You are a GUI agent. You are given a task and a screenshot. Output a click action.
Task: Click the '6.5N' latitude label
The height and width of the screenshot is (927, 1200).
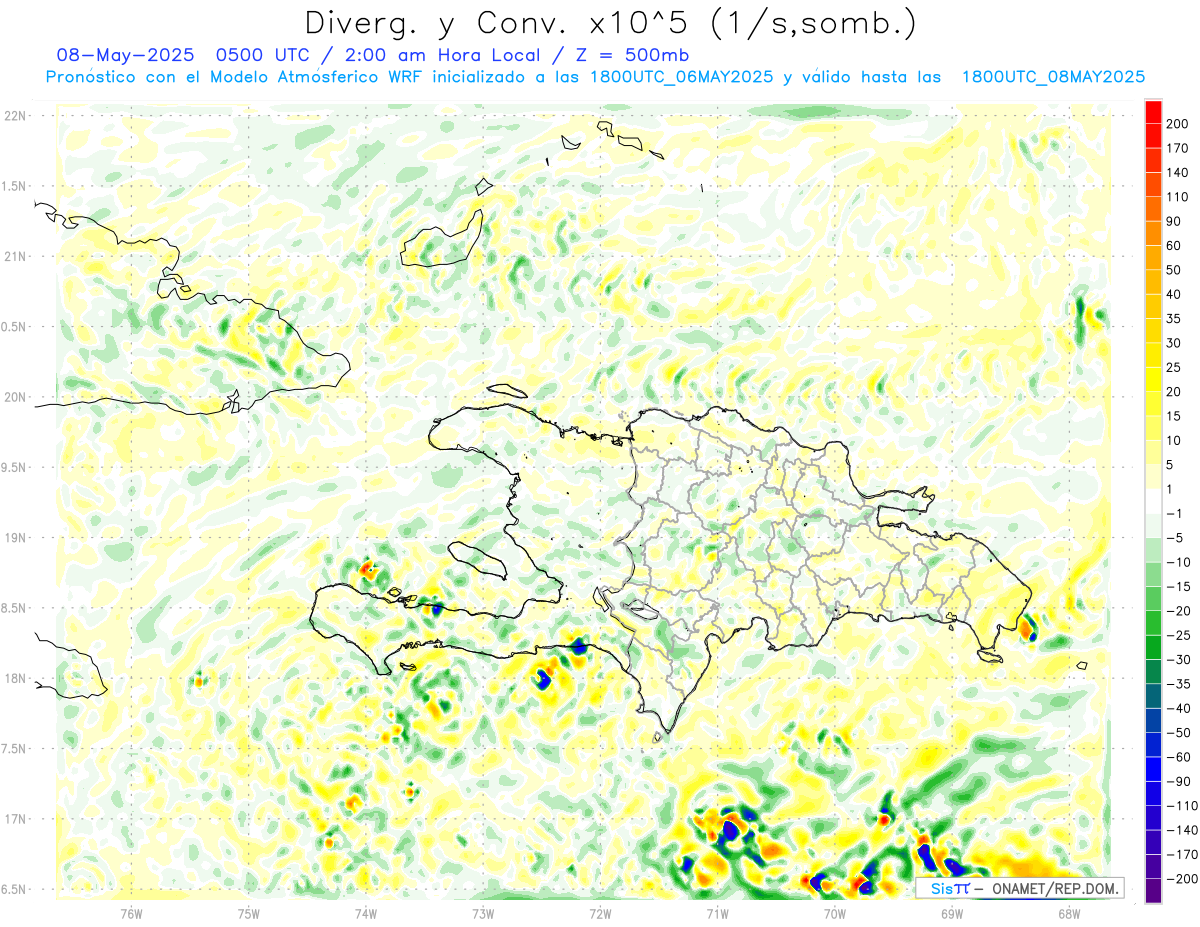coord(14,890)
